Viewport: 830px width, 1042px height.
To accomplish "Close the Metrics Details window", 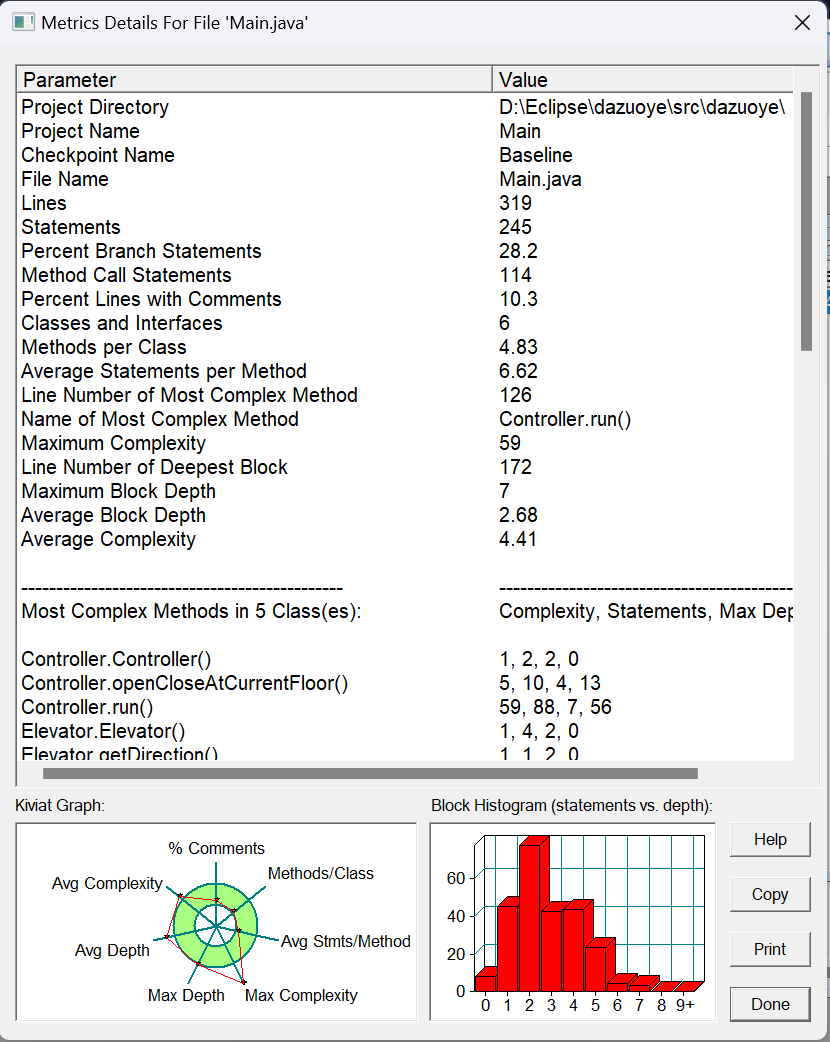I will click(802, 23).
